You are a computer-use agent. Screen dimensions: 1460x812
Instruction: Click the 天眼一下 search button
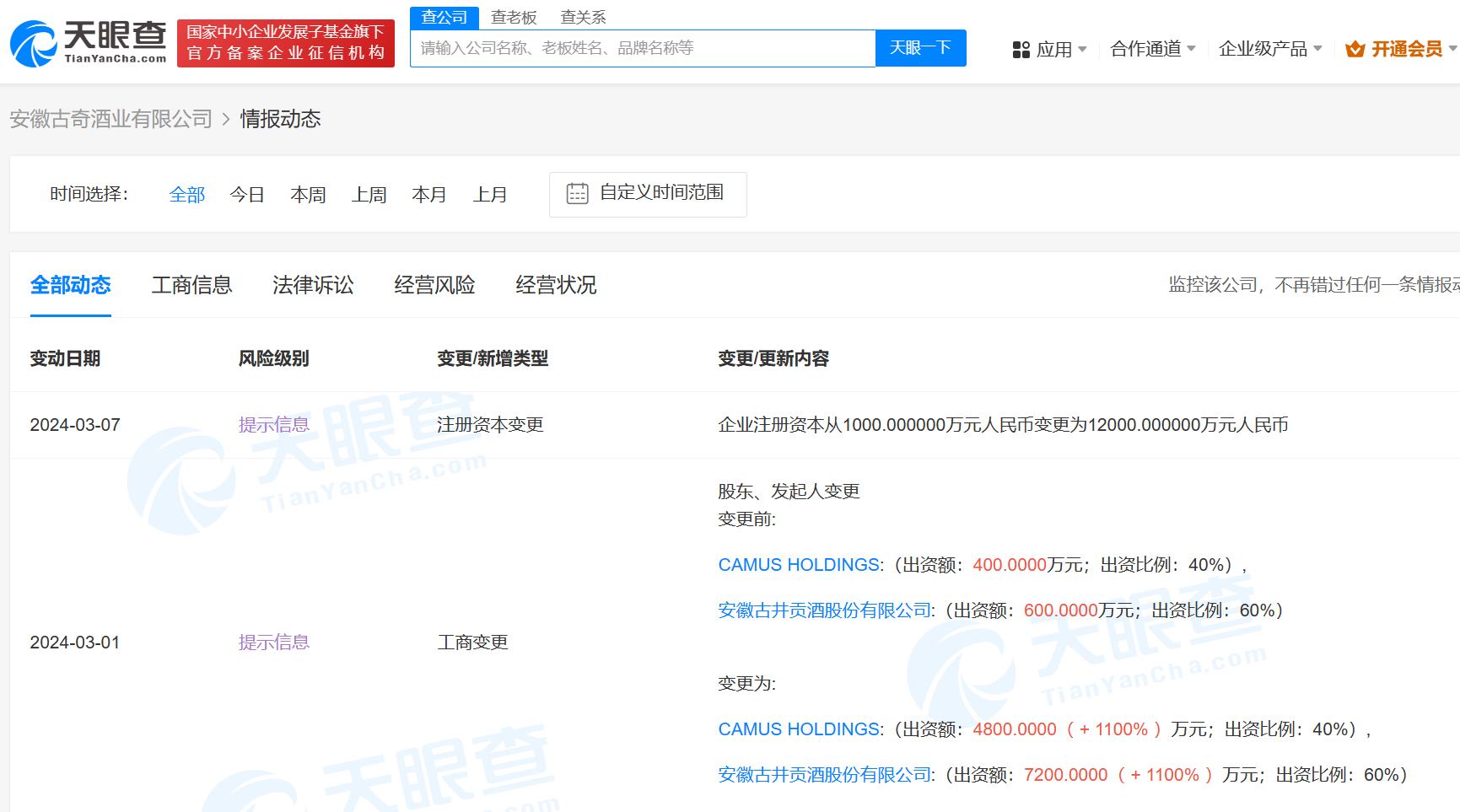[921, 48]
